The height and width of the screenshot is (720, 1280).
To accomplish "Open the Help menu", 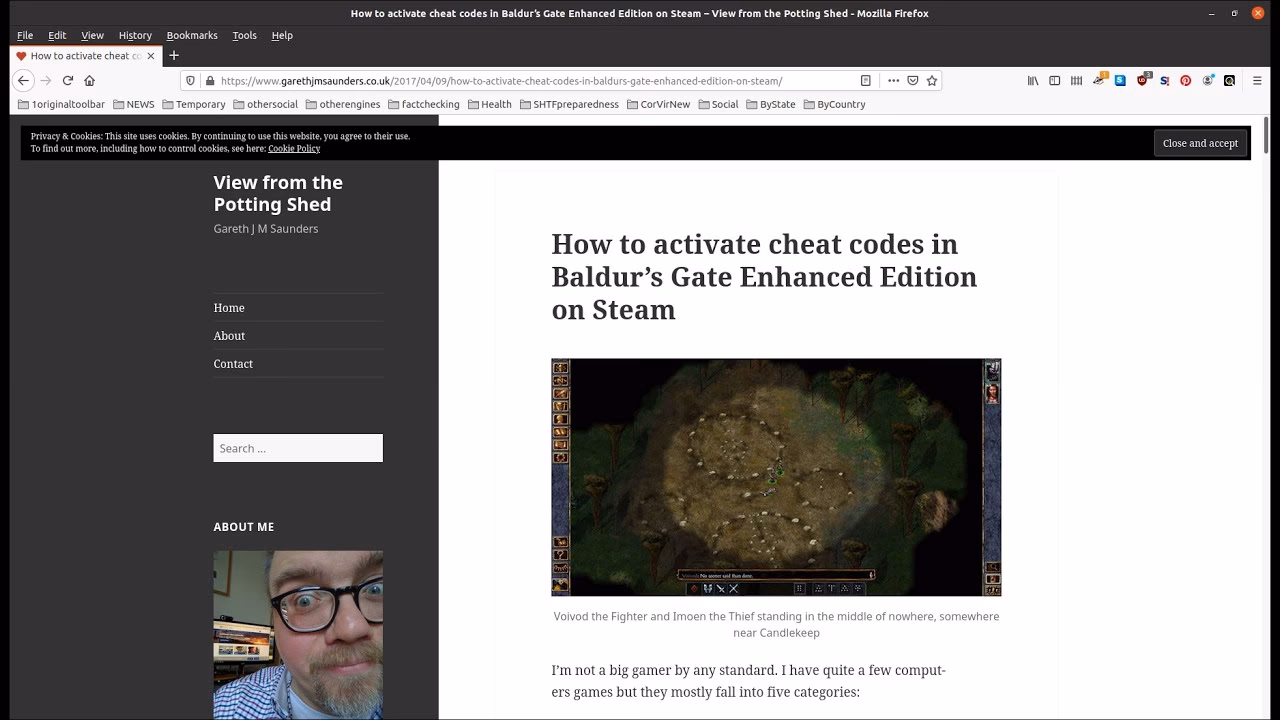I will click(282, 35).
